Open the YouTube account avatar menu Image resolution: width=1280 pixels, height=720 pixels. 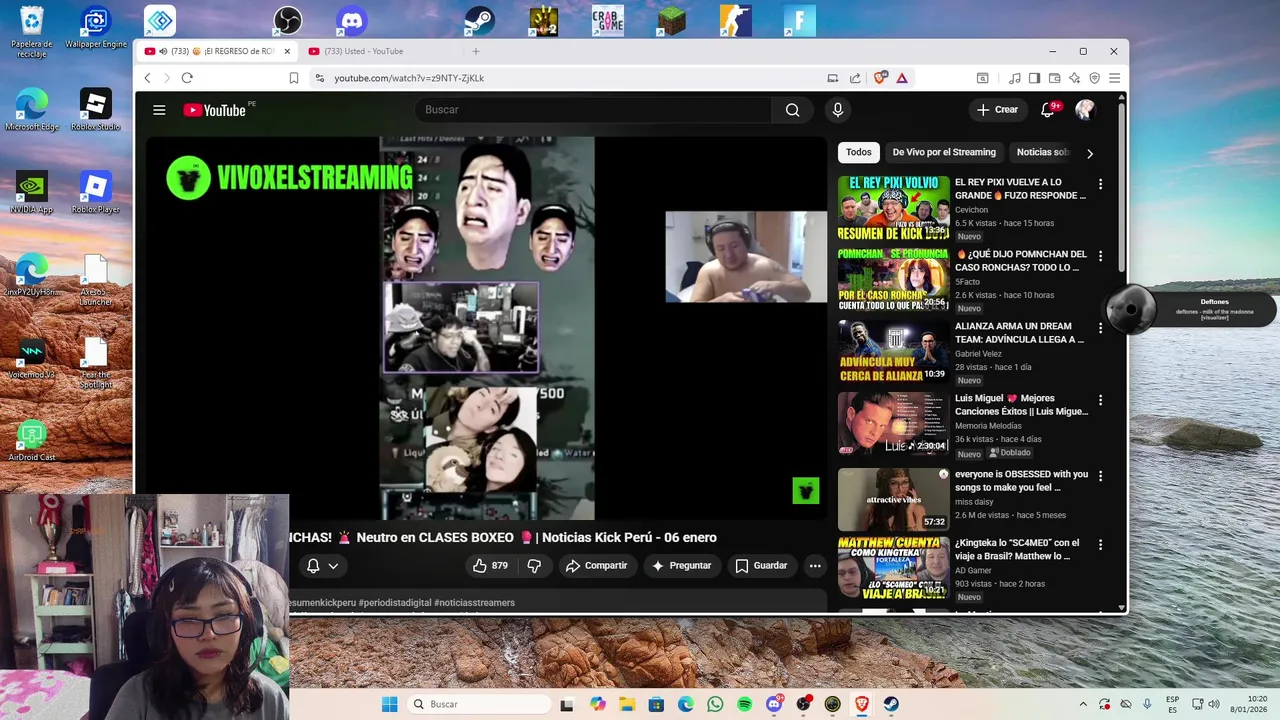[1085, 110]
